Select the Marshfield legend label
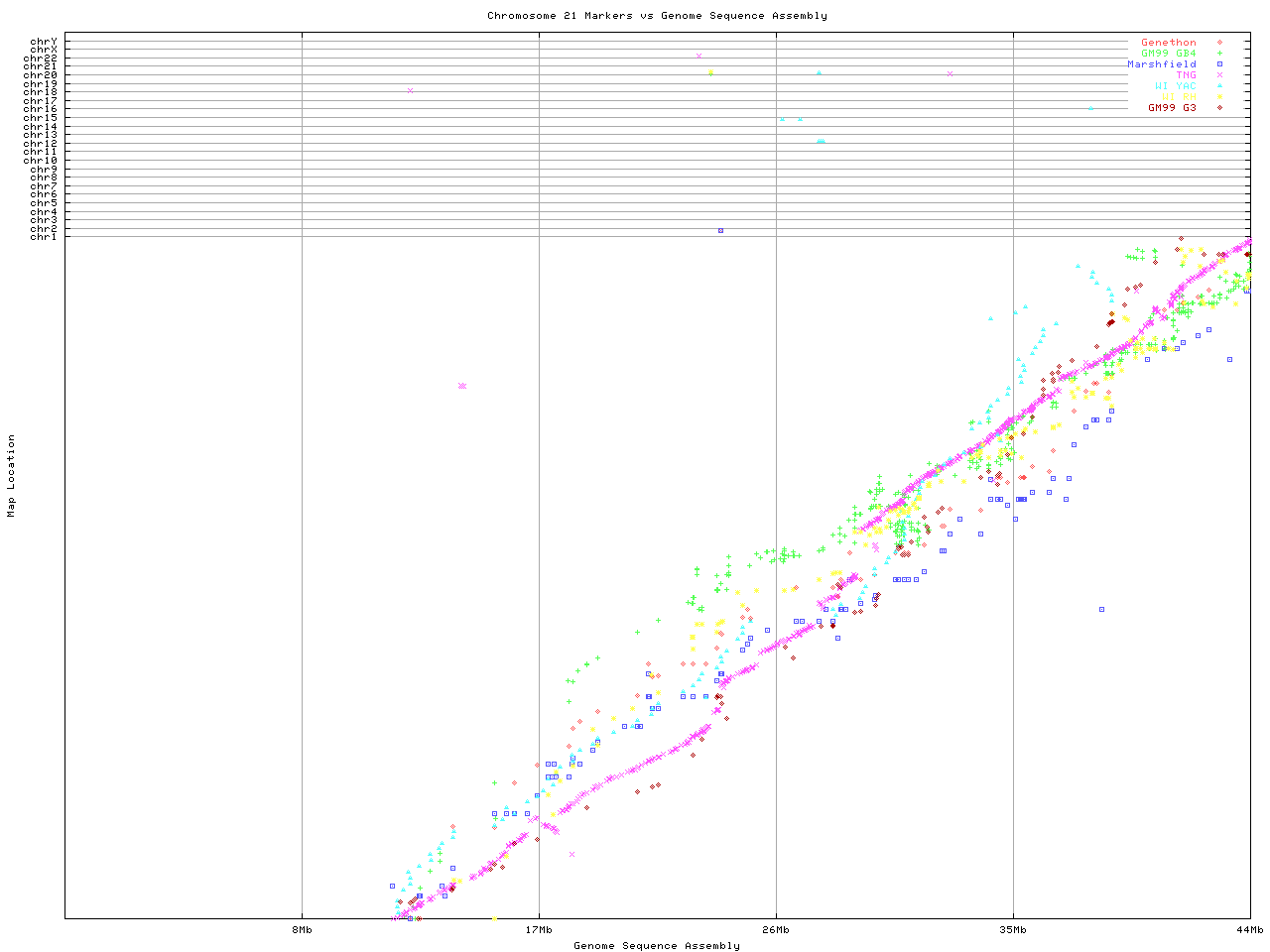This screenshot has height=952, width=1270. pyautogui.click(x=1161, y=64)
